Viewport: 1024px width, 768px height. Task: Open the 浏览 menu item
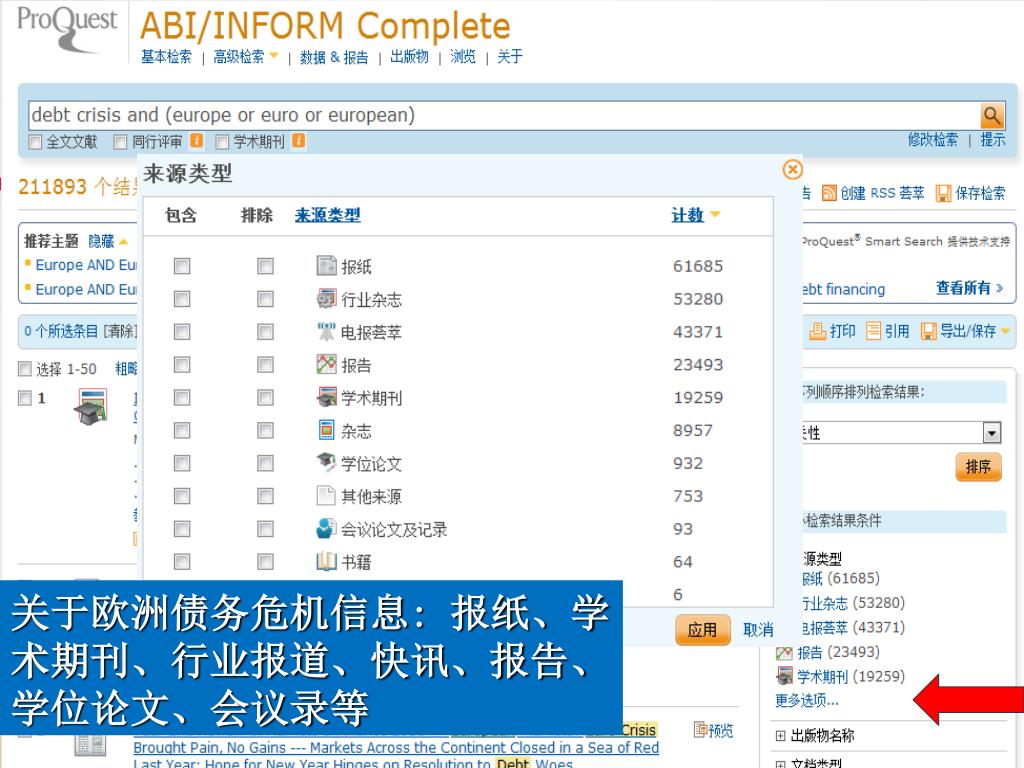pyautogui.click(x=462, y=57)
